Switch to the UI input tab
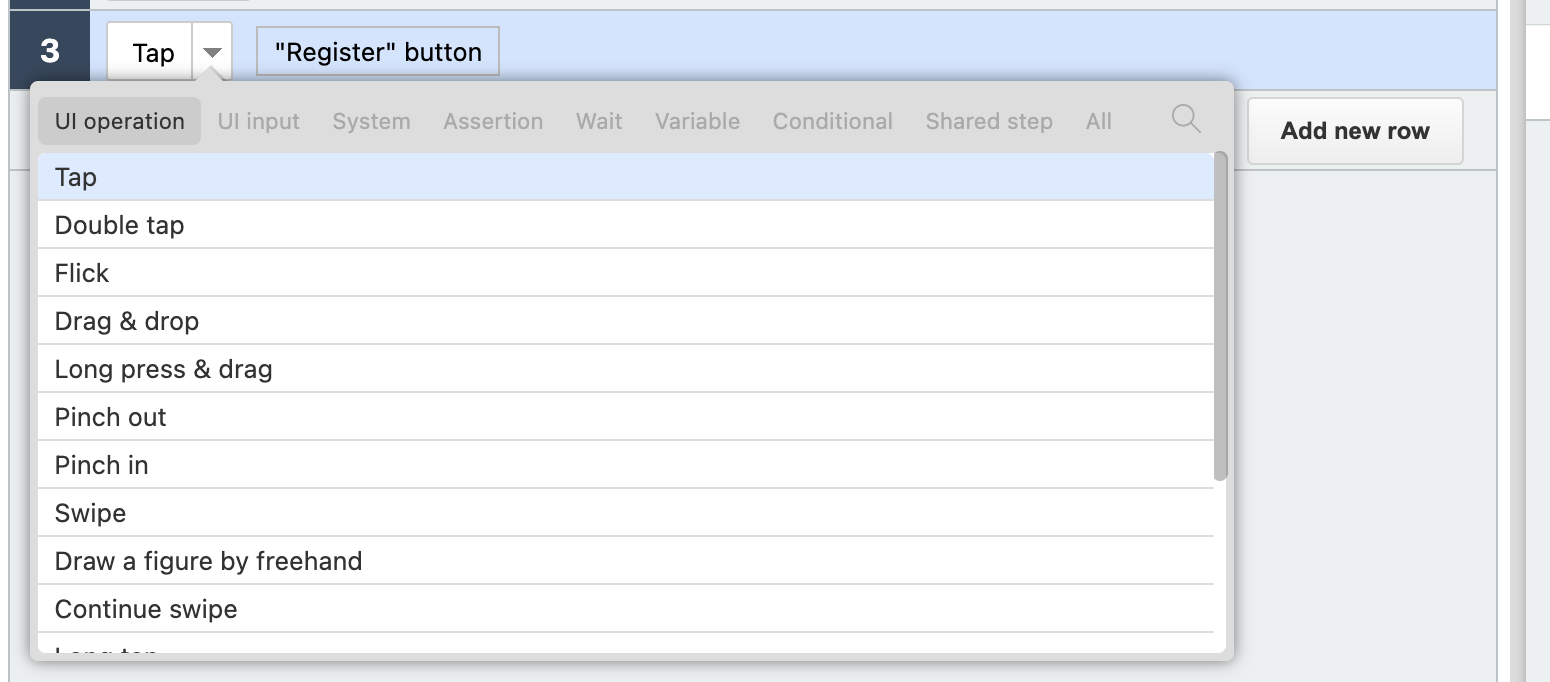Image resolution: width=1550 pixels, height=682 pixels. pos(259,121)
